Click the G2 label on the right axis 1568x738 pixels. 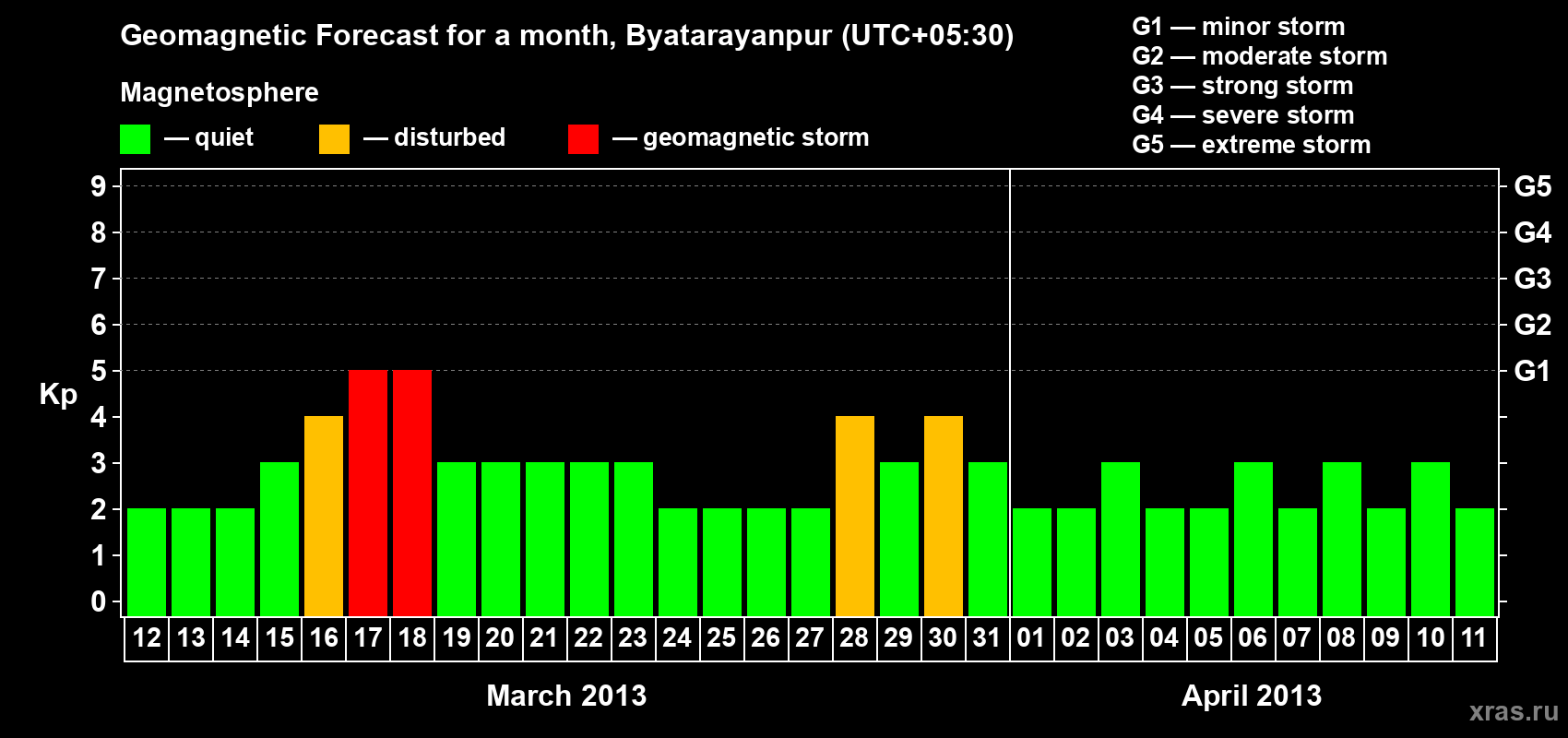[x=1533, y=325]
